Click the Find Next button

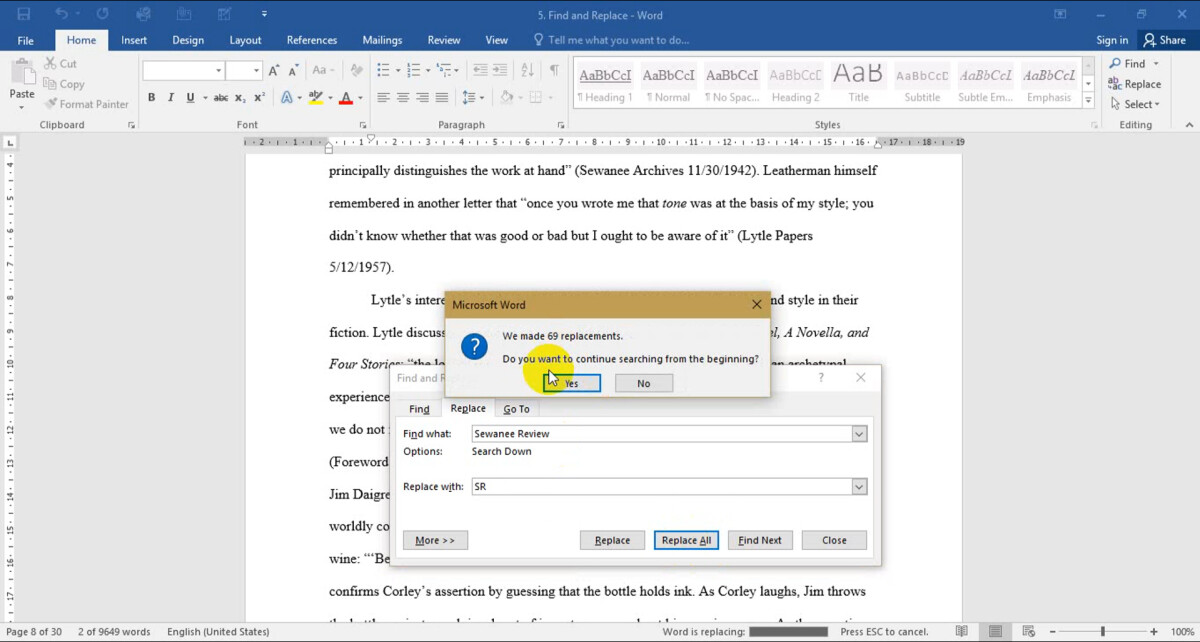click(x=760, y=540)
